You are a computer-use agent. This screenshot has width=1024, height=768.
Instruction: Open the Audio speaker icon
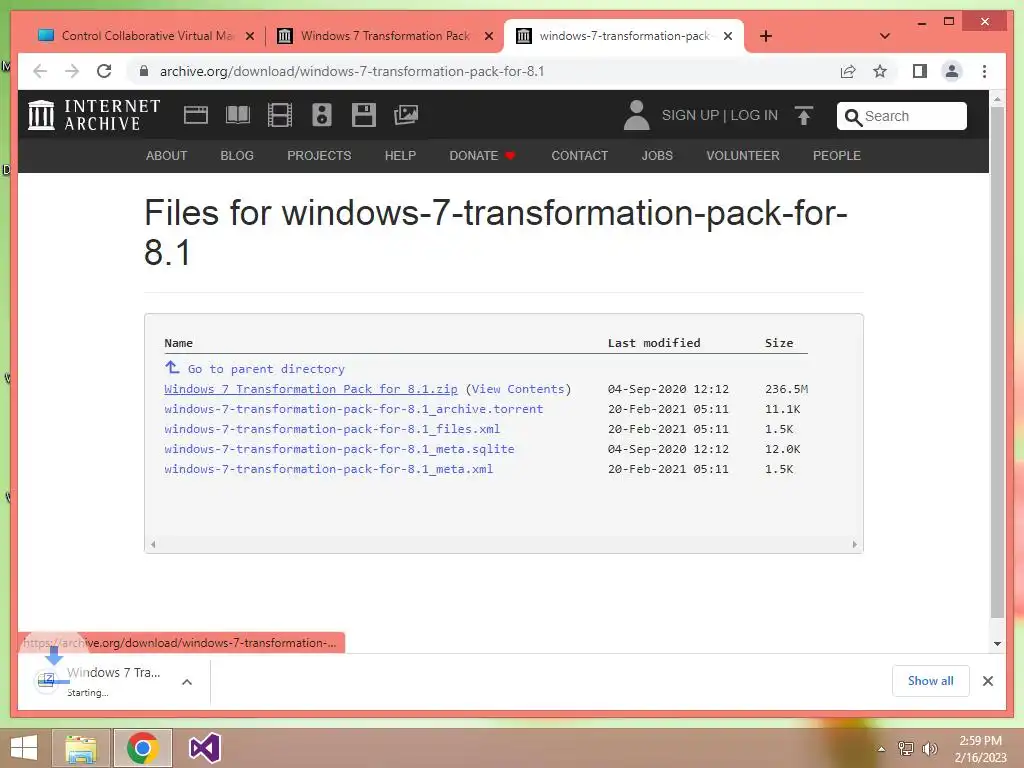click(x=322, y=115)
